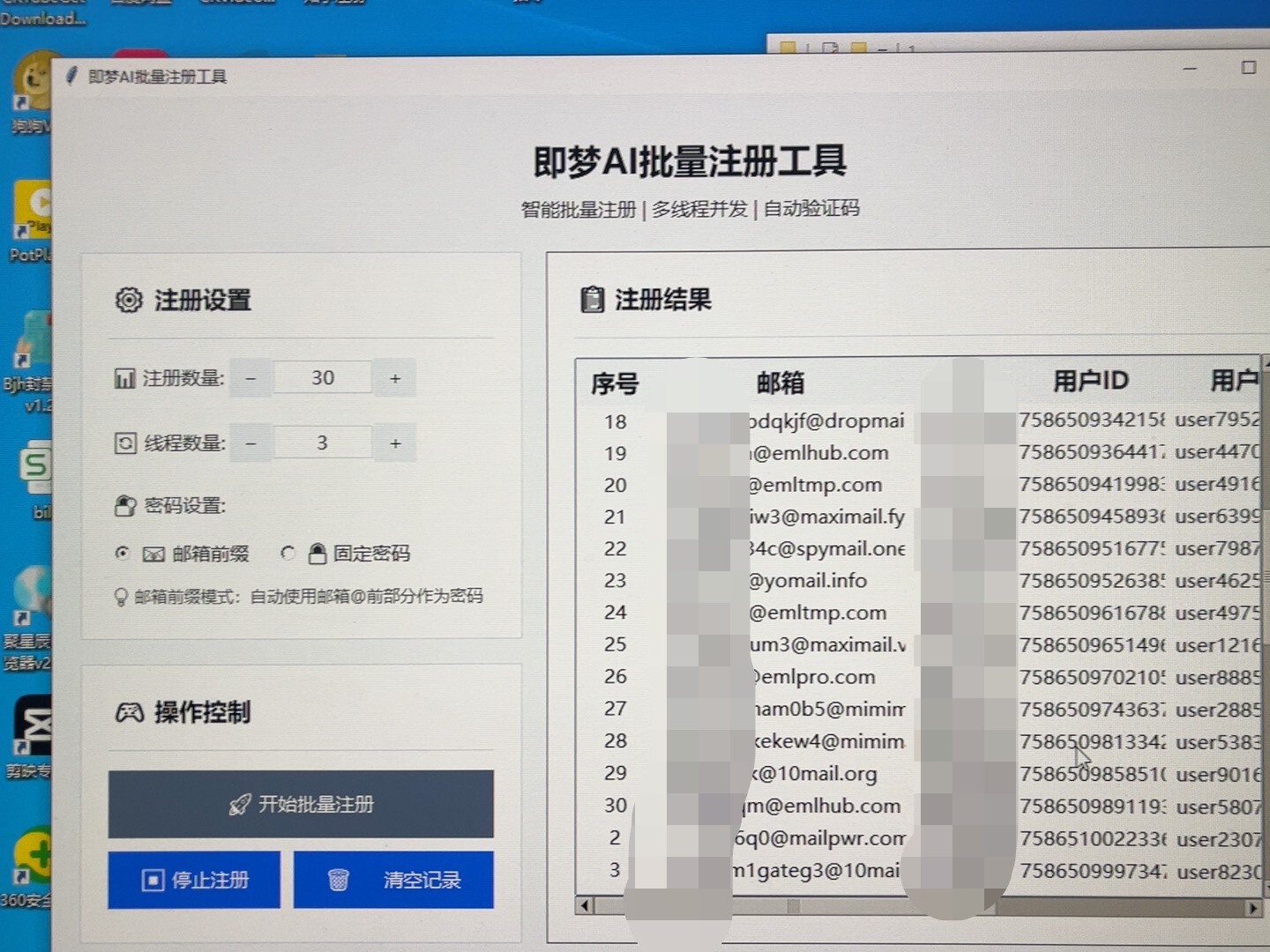Screen dimensions: 1270x952
Task: Click the @mailpwr.com email cell
Action: click(820, 838)
